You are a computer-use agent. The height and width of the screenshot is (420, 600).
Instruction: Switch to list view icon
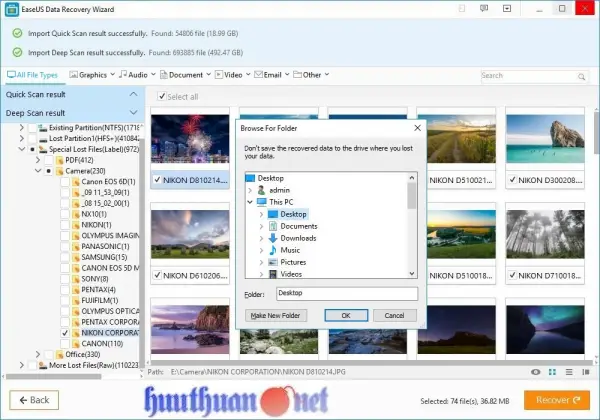click(x=569, y=372)
